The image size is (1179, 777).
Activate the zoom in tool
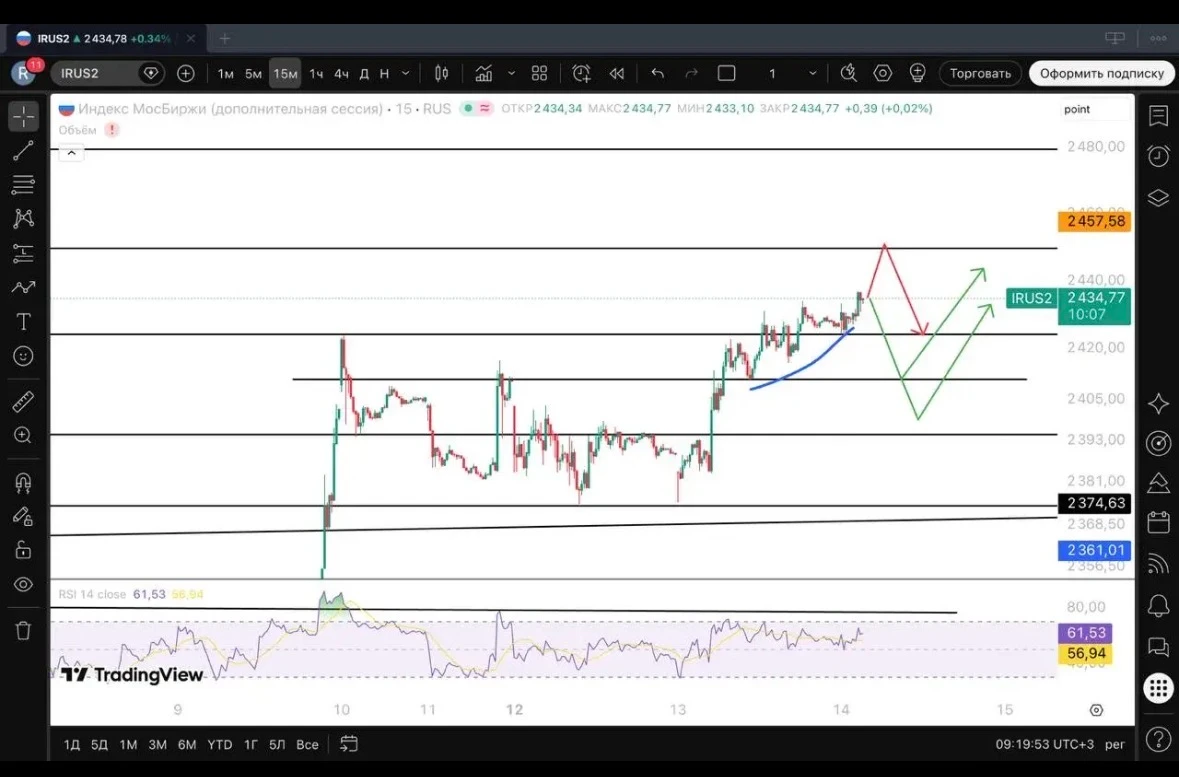coord(23,436)
